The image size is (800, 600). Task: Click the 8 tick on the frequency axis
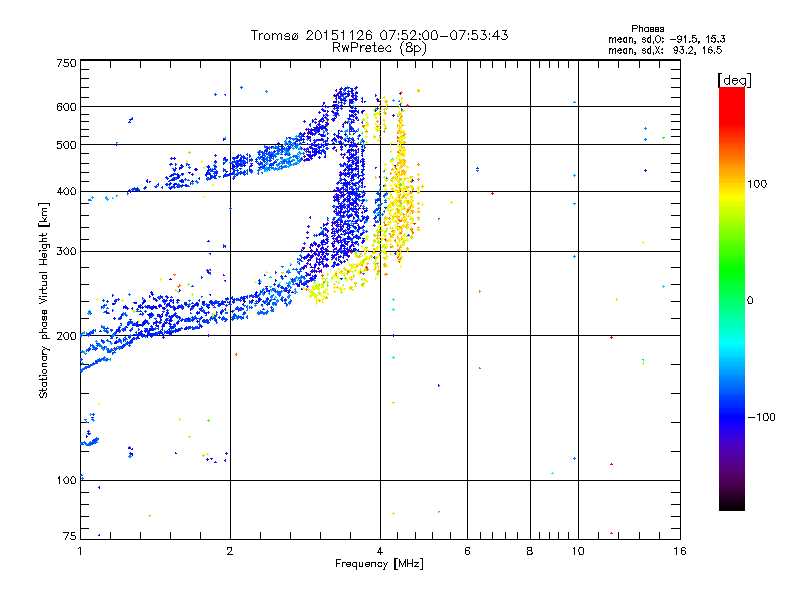click(x=530, y=551)
